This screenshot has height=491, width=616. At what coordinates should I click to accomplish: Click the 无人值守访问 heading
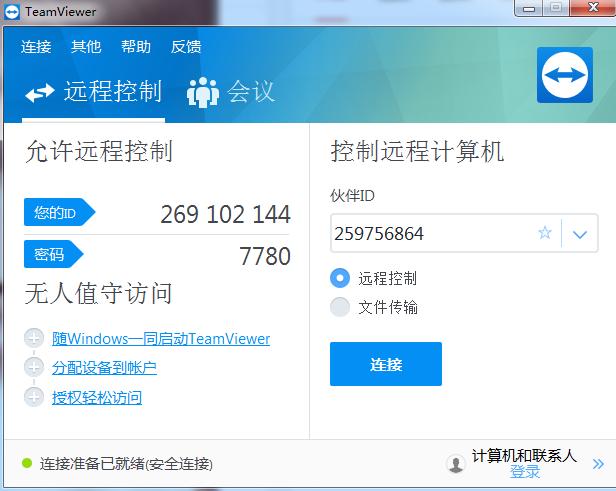click(99, 293)
